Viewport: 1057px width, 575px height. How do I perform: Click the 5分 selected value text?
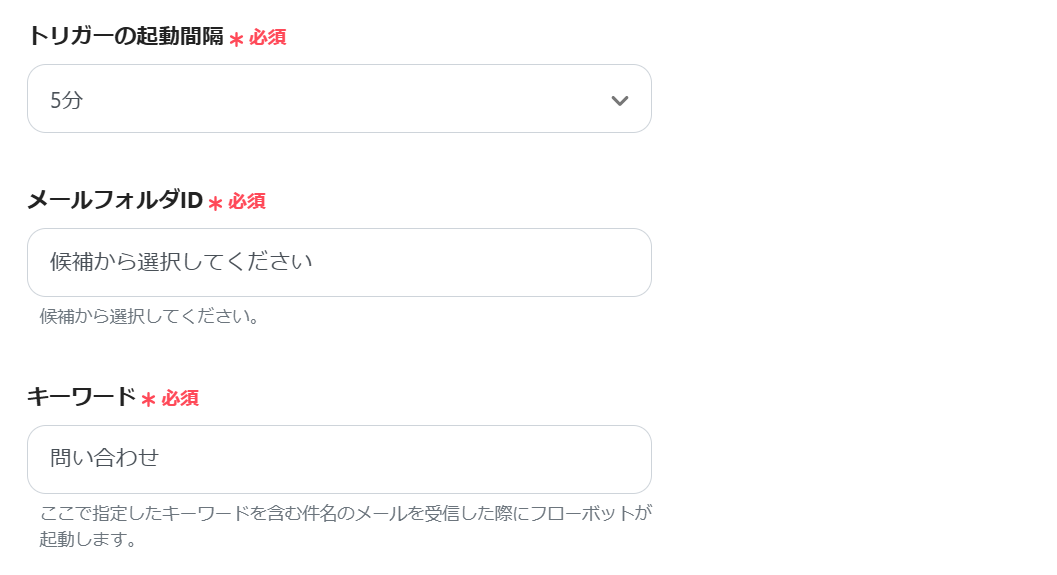click(67, 100)
